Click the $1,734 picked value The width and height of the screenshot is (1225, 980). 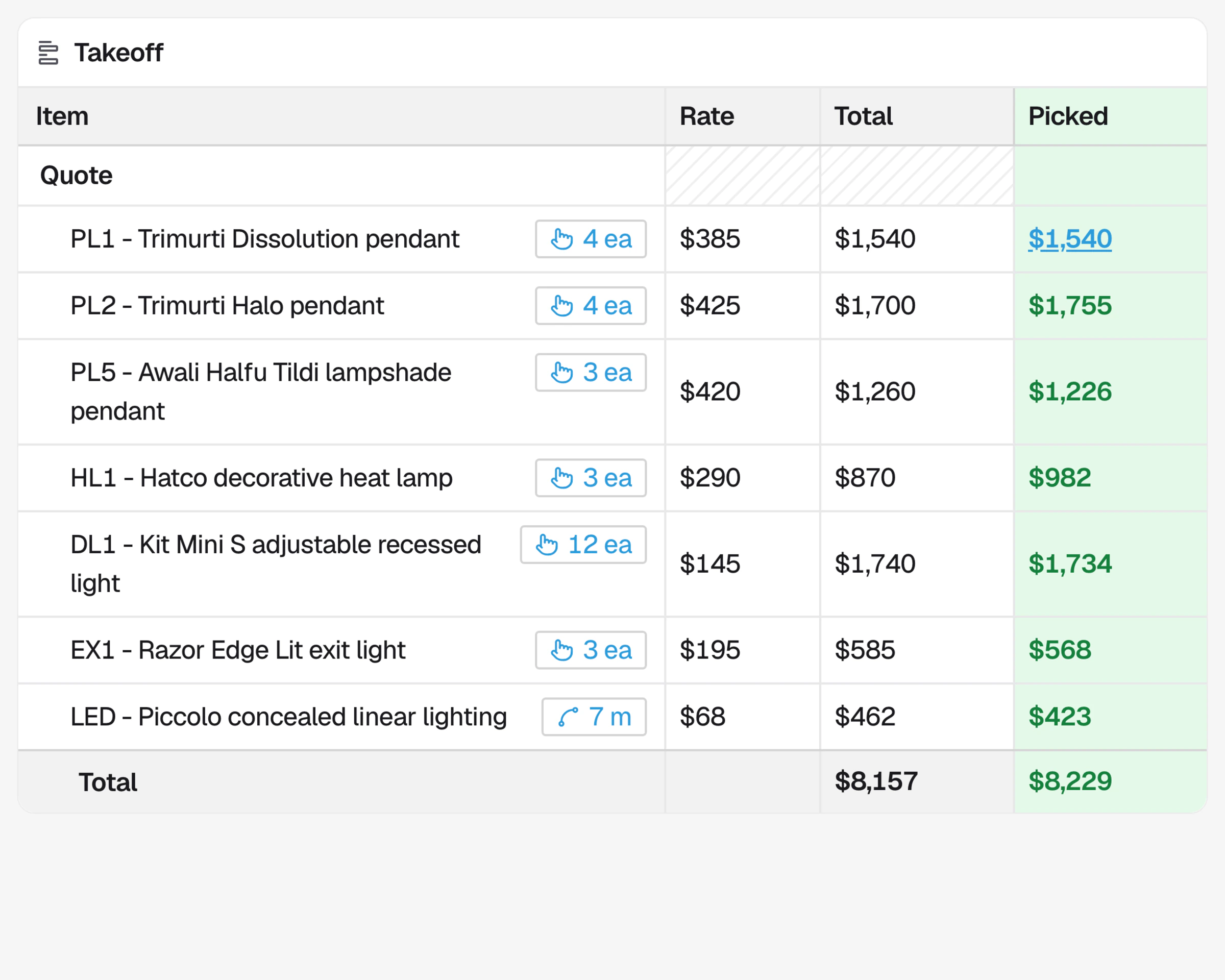[x=1070, y=564]
